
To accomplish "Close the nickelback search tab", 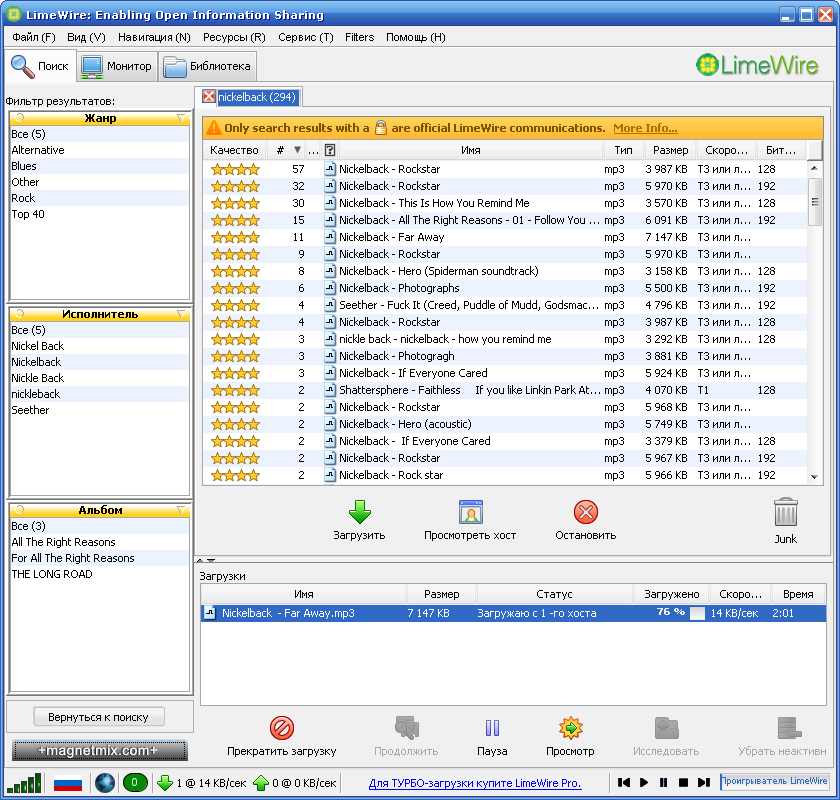I will (209, 96).
